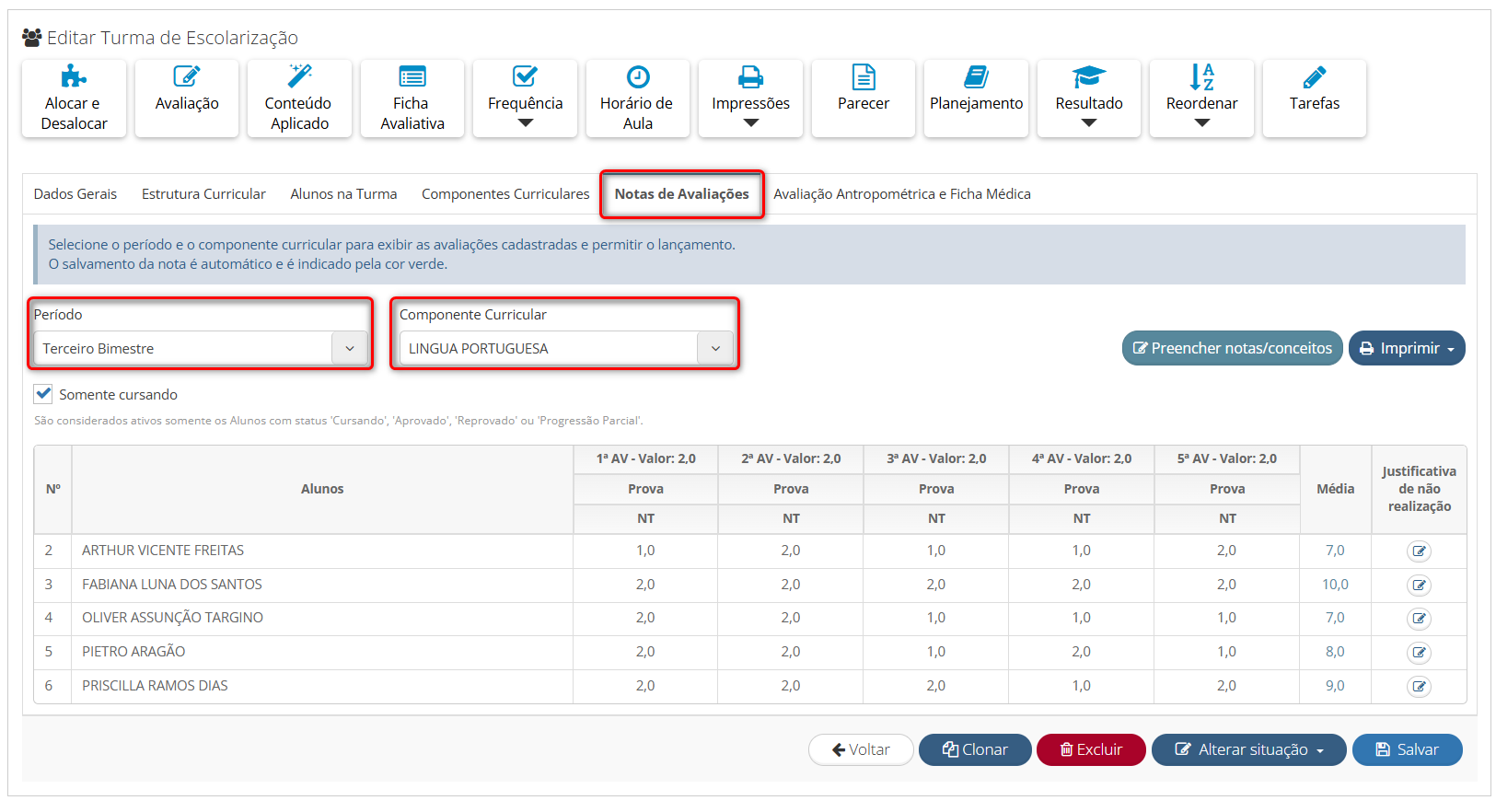Edit justification for Priscilla Ramos Dias
The width and height of the screenshot is (1496, 812).
(x=1419, y=687)
